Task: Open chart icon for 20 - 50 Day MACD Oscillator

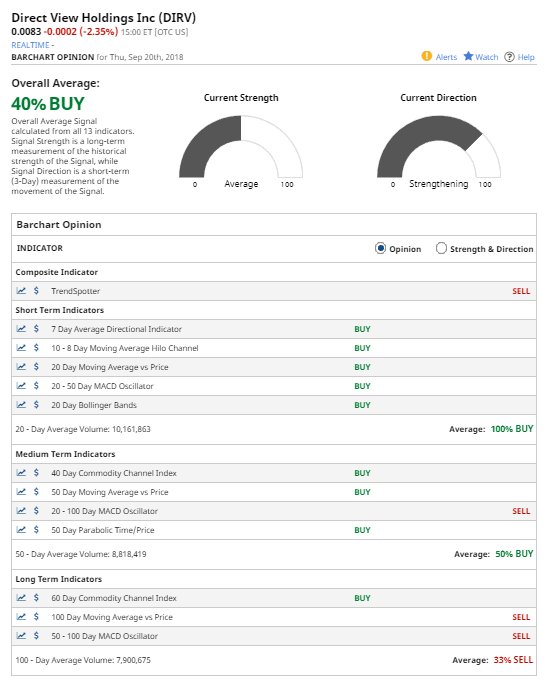Action: click(x=21, y=386)
